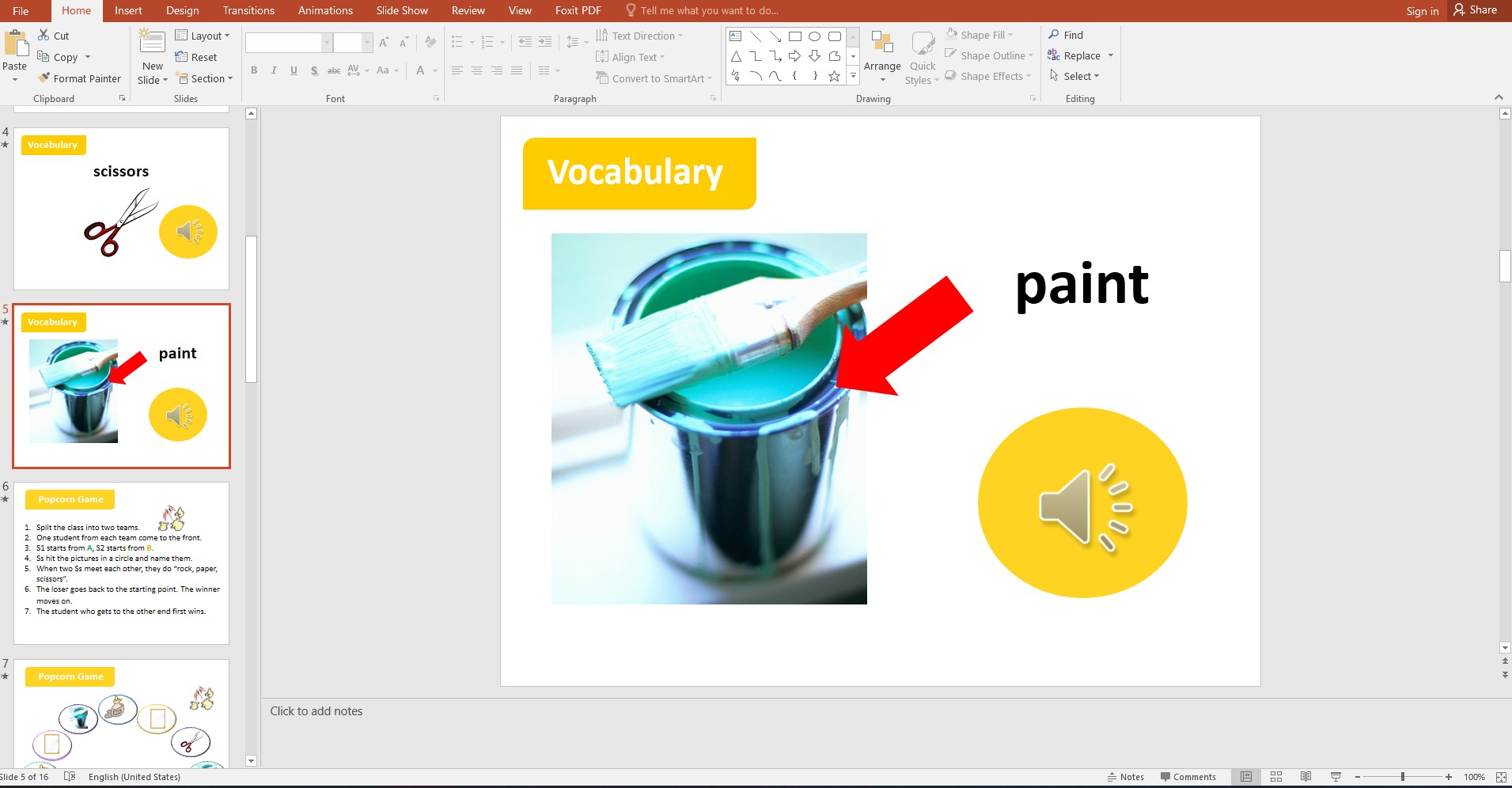Switch to Reading View in status bar
The height and width of the screenshot is (788, 1512).
point(1305,777)
